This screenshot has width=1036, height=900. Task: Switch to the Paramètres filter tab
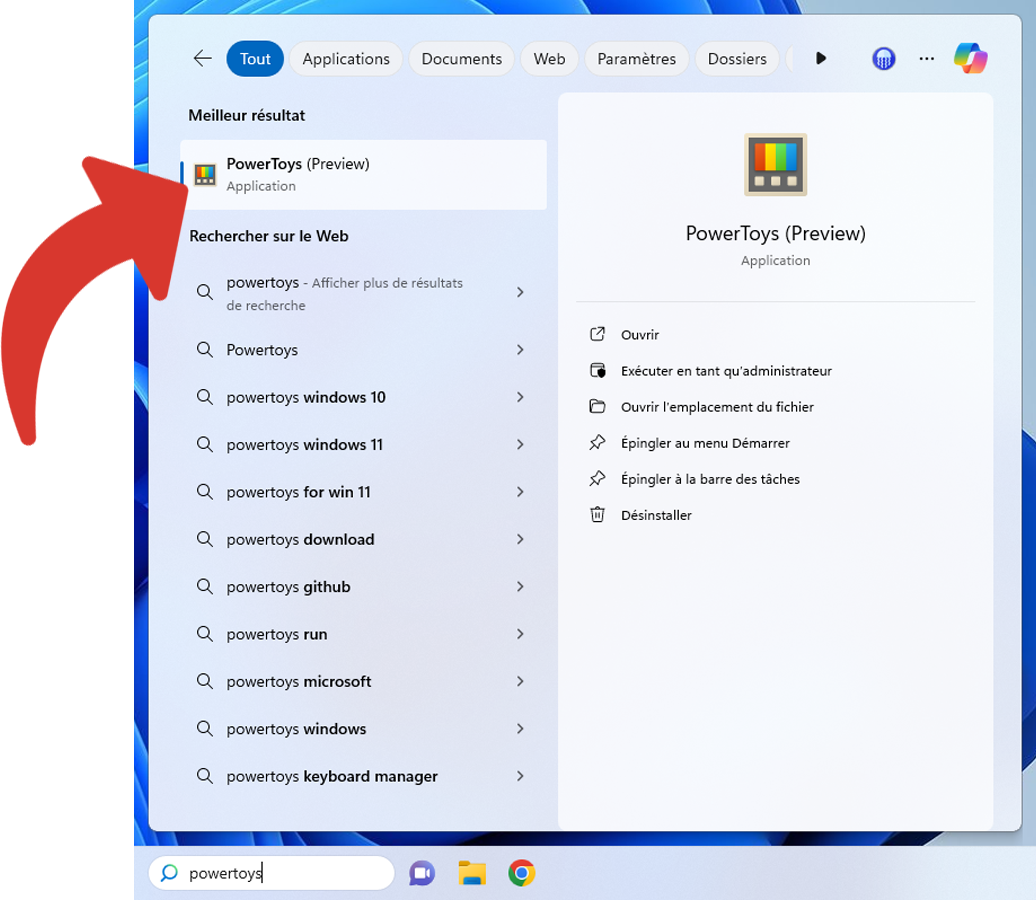(x=637, y=59)
